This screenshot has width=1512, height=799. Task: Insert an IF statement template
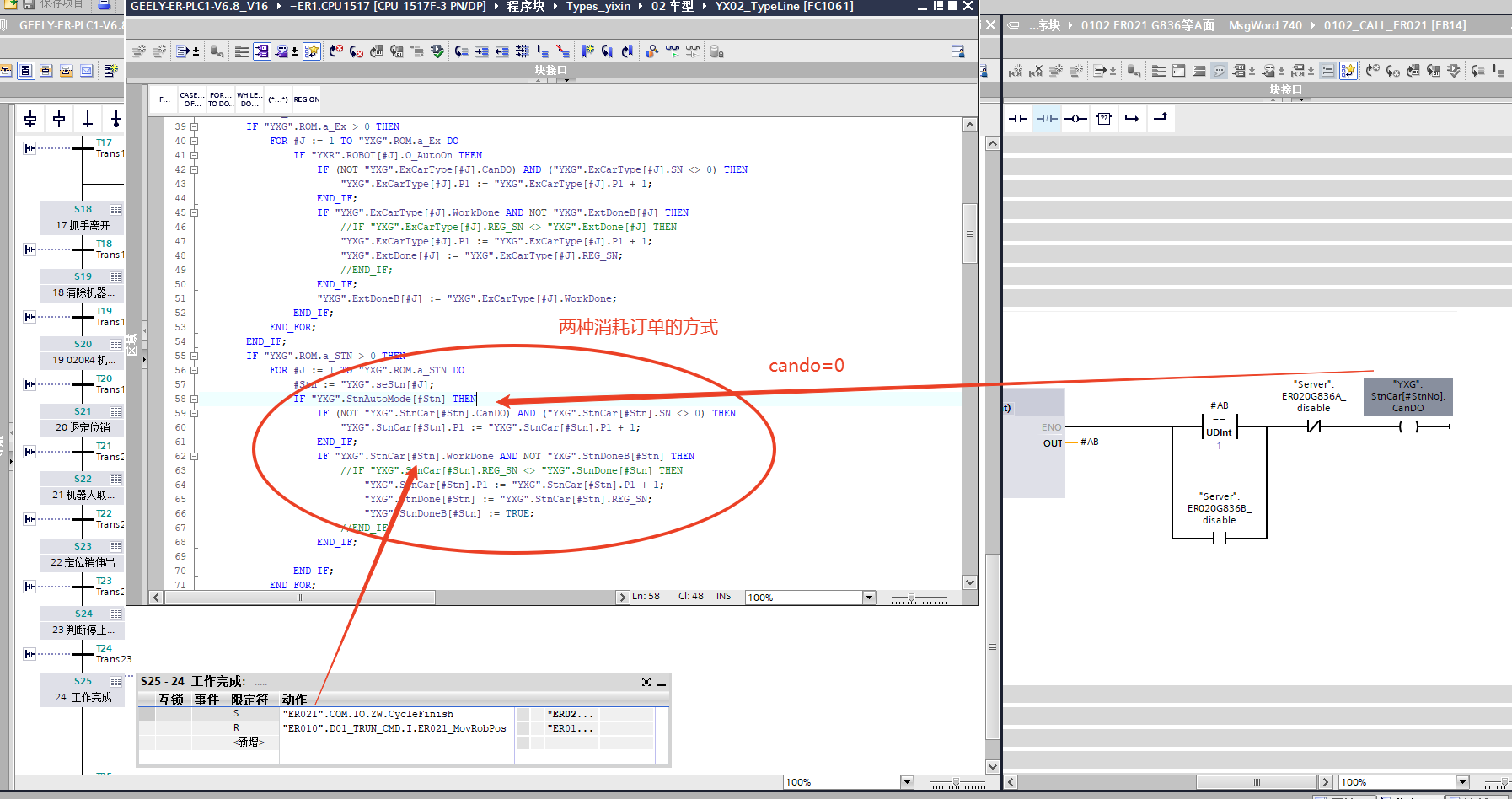click(x=164, y=99)
